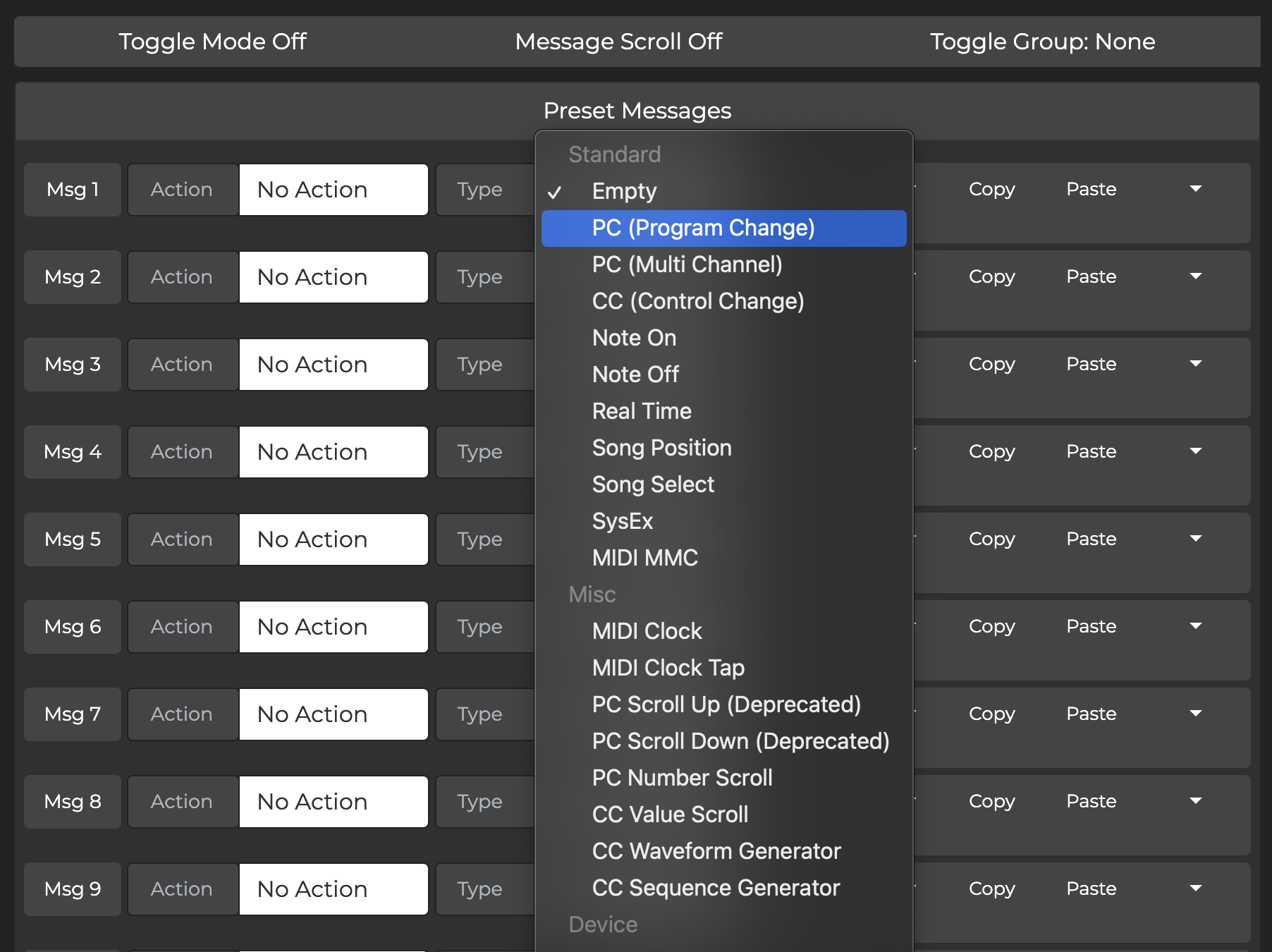Copy Msg 8's configuration
This screenshot has width=1272, height=952.
992,801
